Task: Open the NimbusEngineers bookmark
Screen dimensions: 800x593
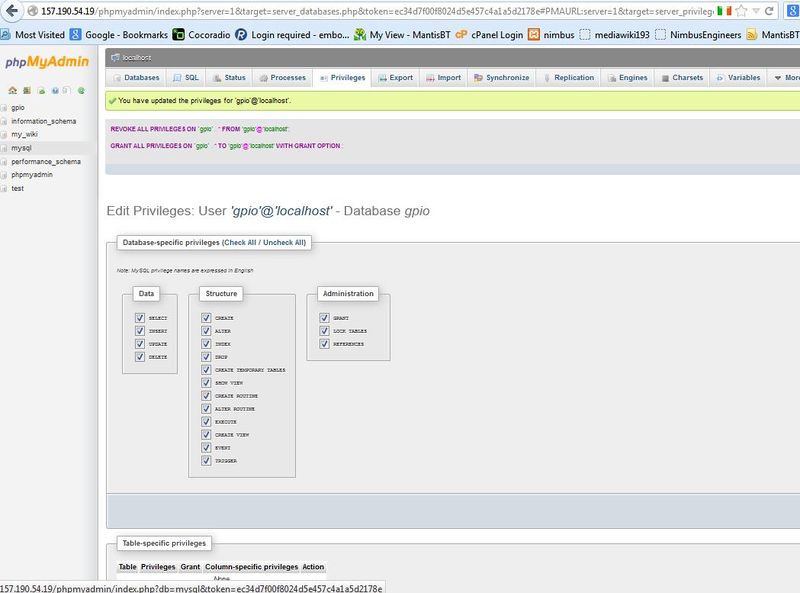Action: coord(698,35)
